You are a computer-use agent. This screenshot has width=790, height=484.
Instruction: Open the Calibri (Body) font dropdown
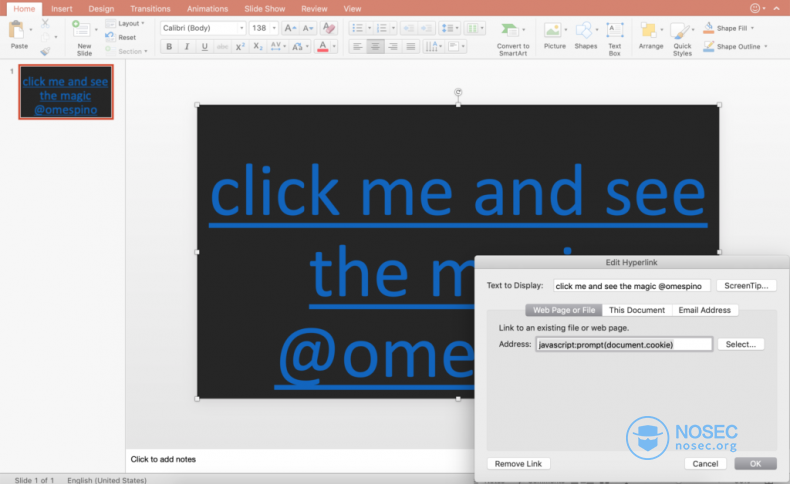[x=241, y=28]
